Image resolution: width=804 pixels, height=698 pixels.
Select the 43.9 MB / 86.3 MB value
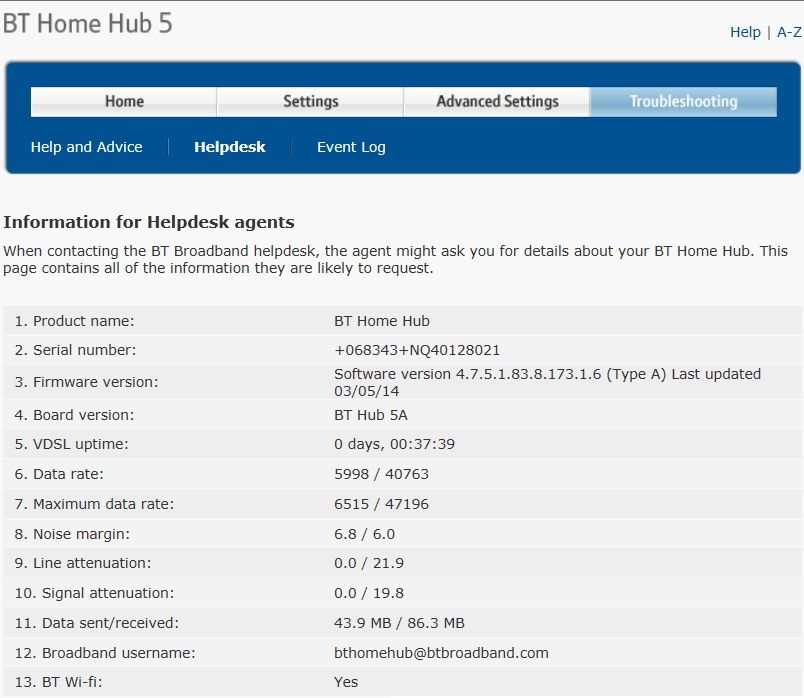pos(399,623)
